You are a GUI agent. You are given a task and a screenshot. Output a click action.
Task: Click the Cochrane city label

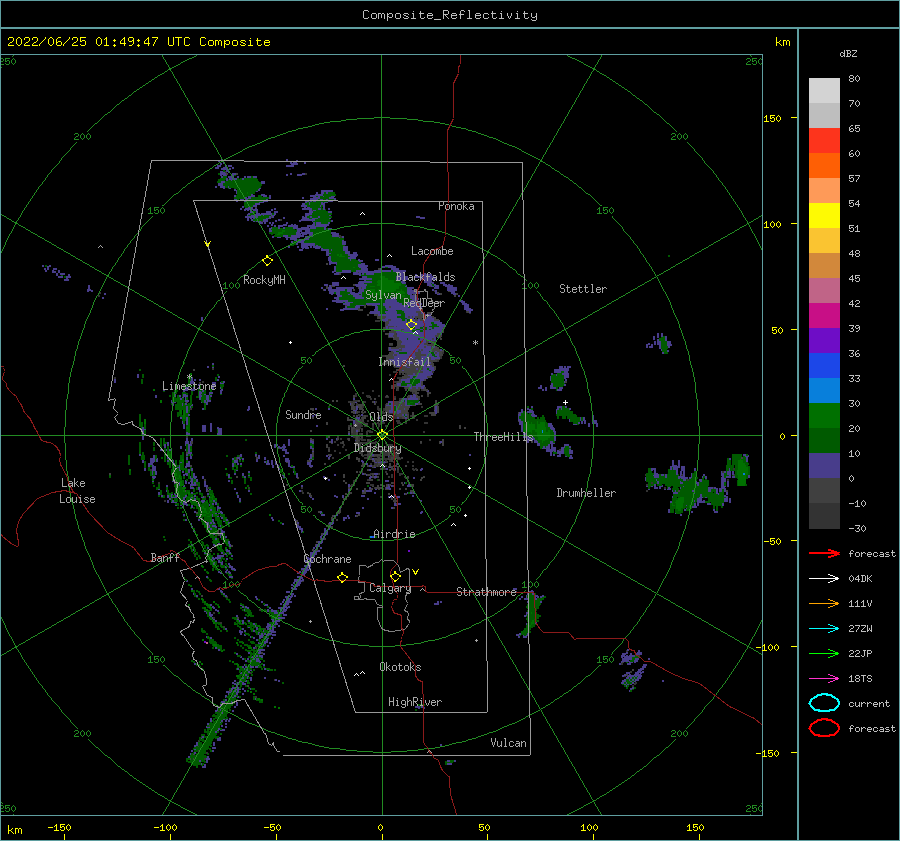[327, 559]
